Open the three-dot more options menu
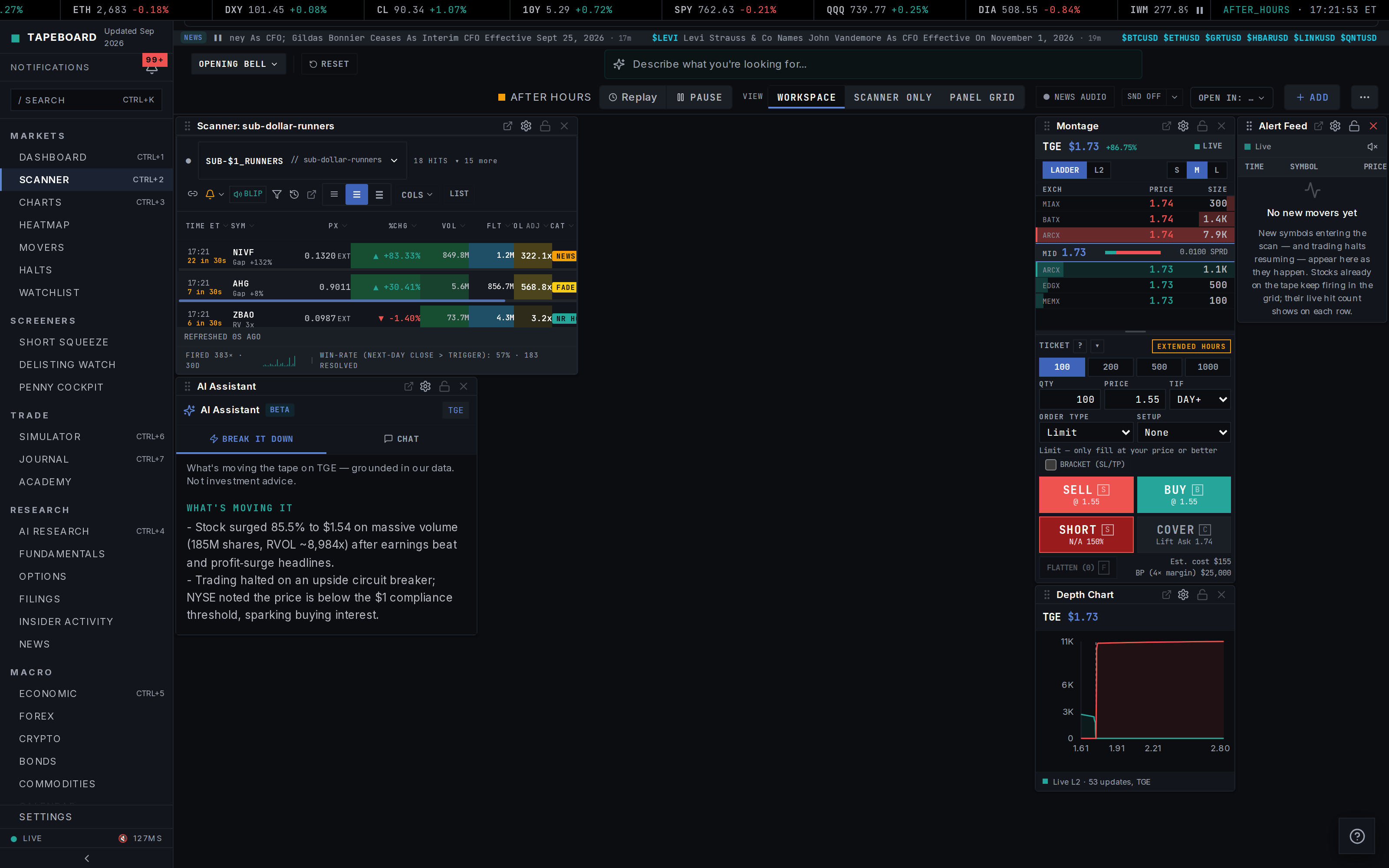 pos(1364,97)
